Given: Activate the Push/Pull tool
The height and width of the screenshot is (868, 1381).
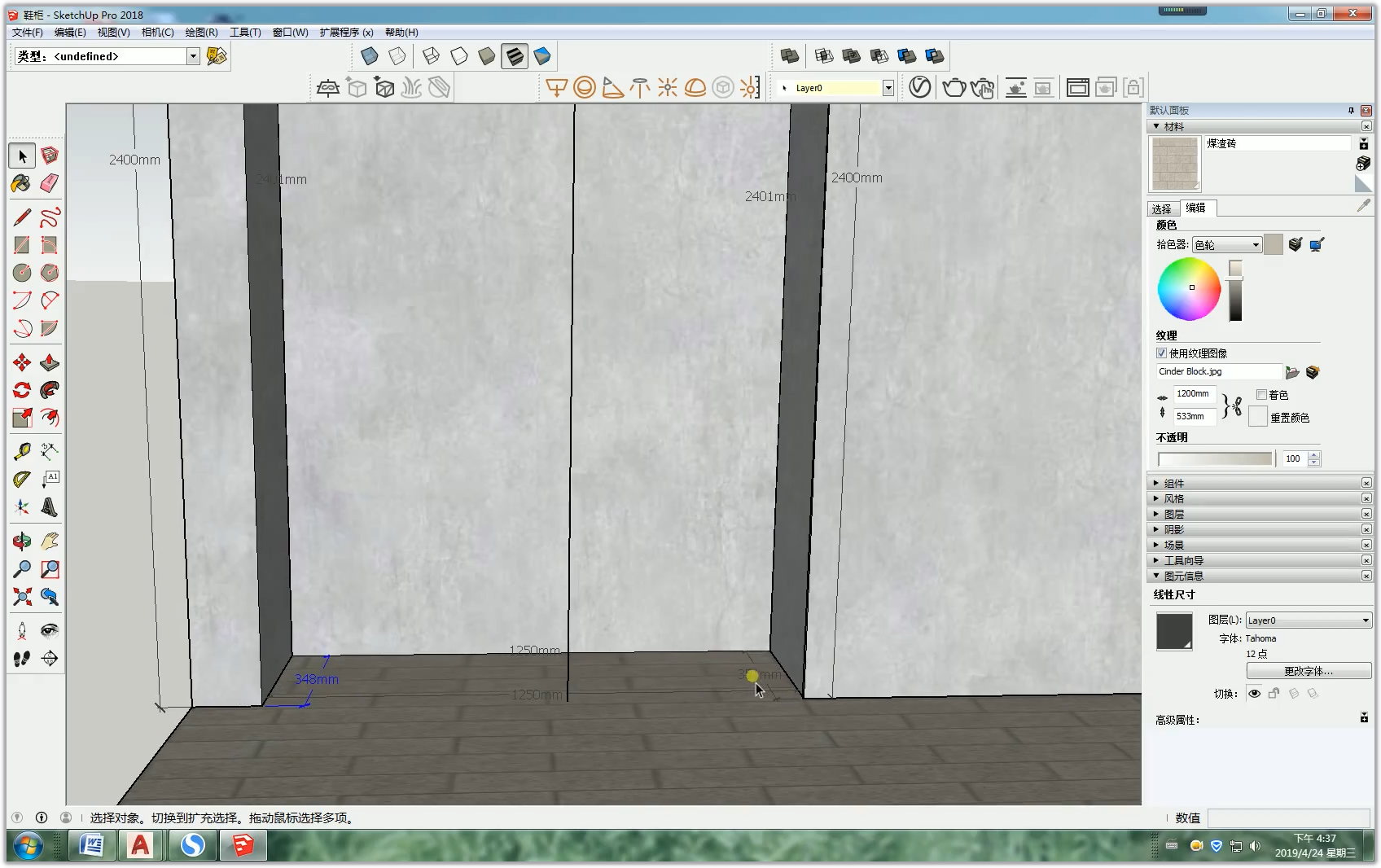Looking at the screenshot, I should (50, 362).
